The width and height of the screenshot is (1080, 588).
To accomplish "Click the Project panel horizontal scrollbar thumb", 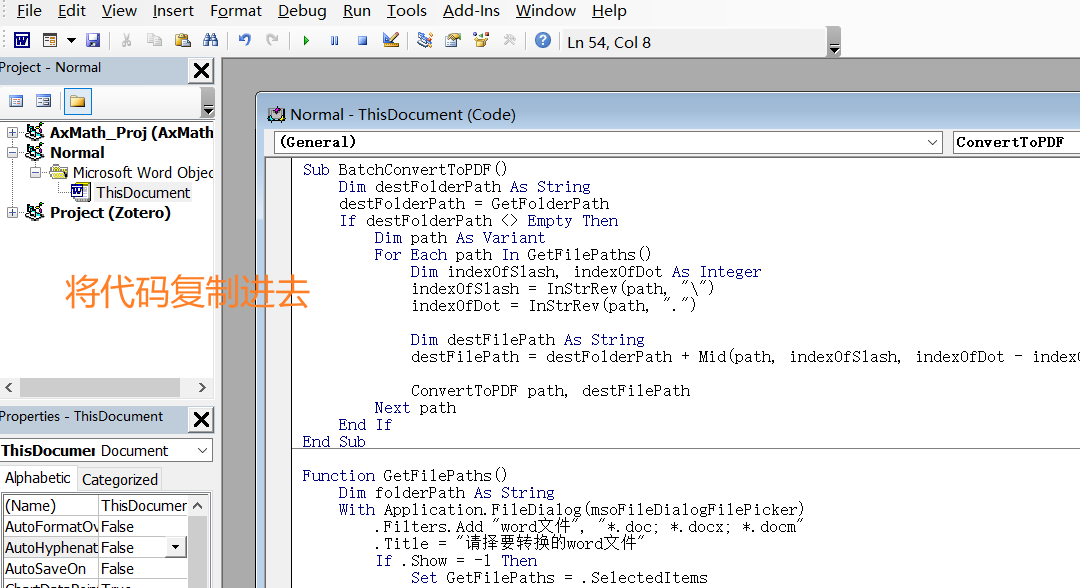I will pos(100,387).
